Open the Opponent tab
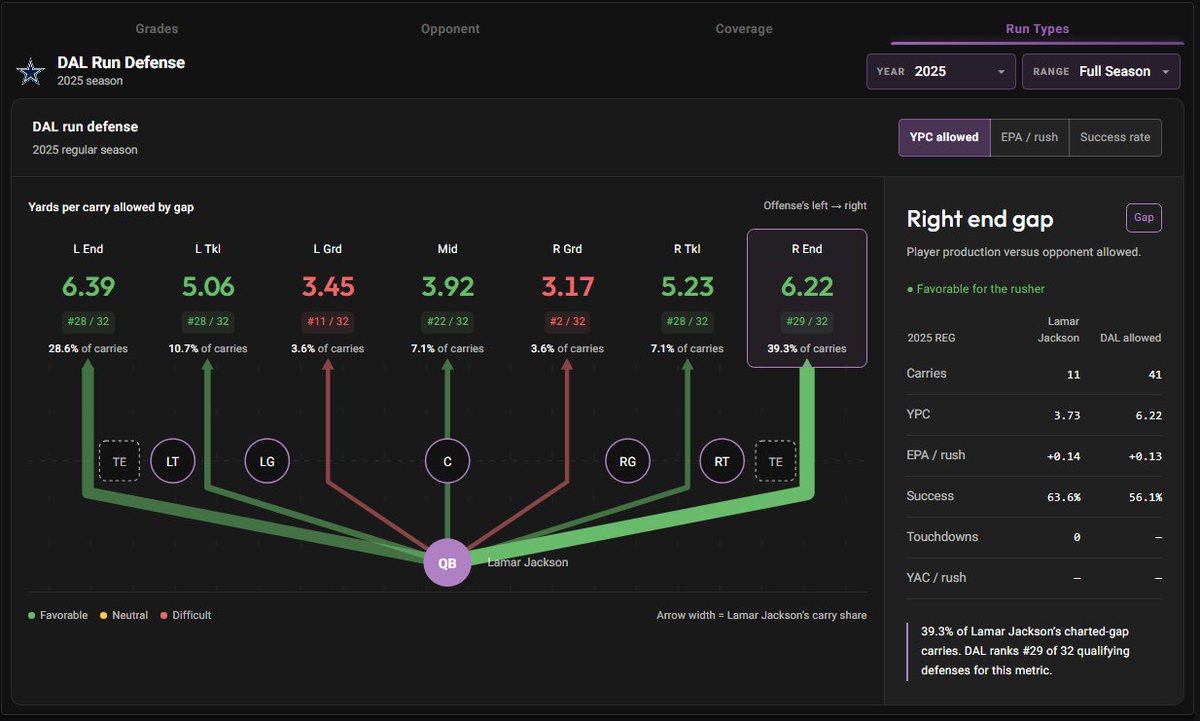The image size is (1200, 721). pos(450,29)
